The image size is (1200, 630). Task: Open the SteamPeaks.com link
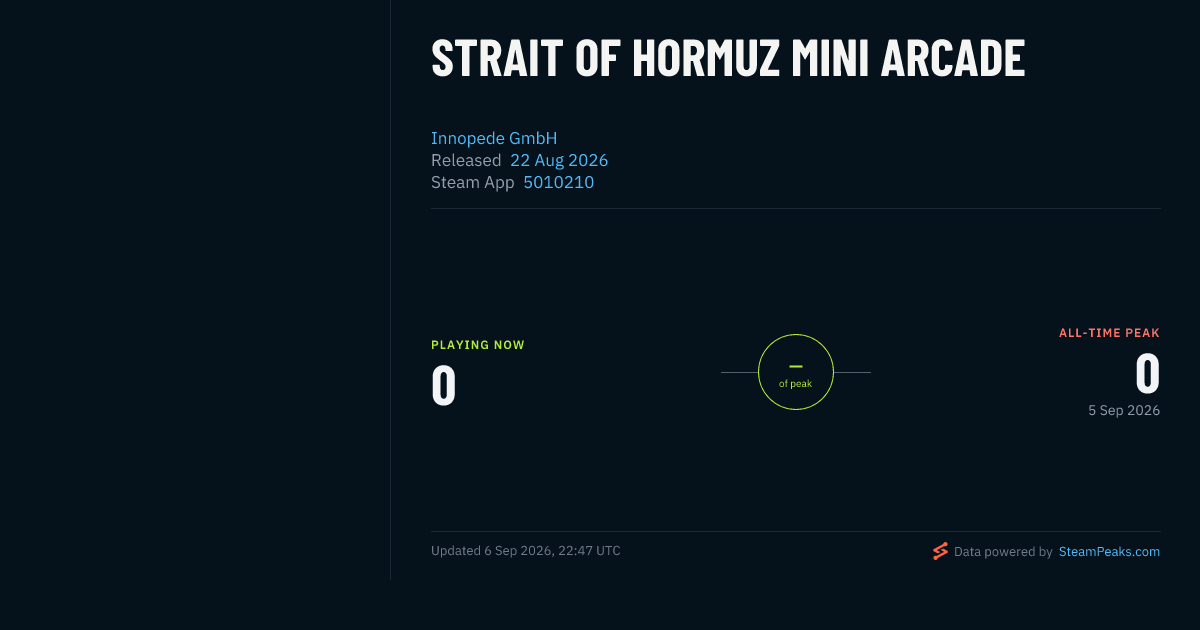coord(1109,551)
